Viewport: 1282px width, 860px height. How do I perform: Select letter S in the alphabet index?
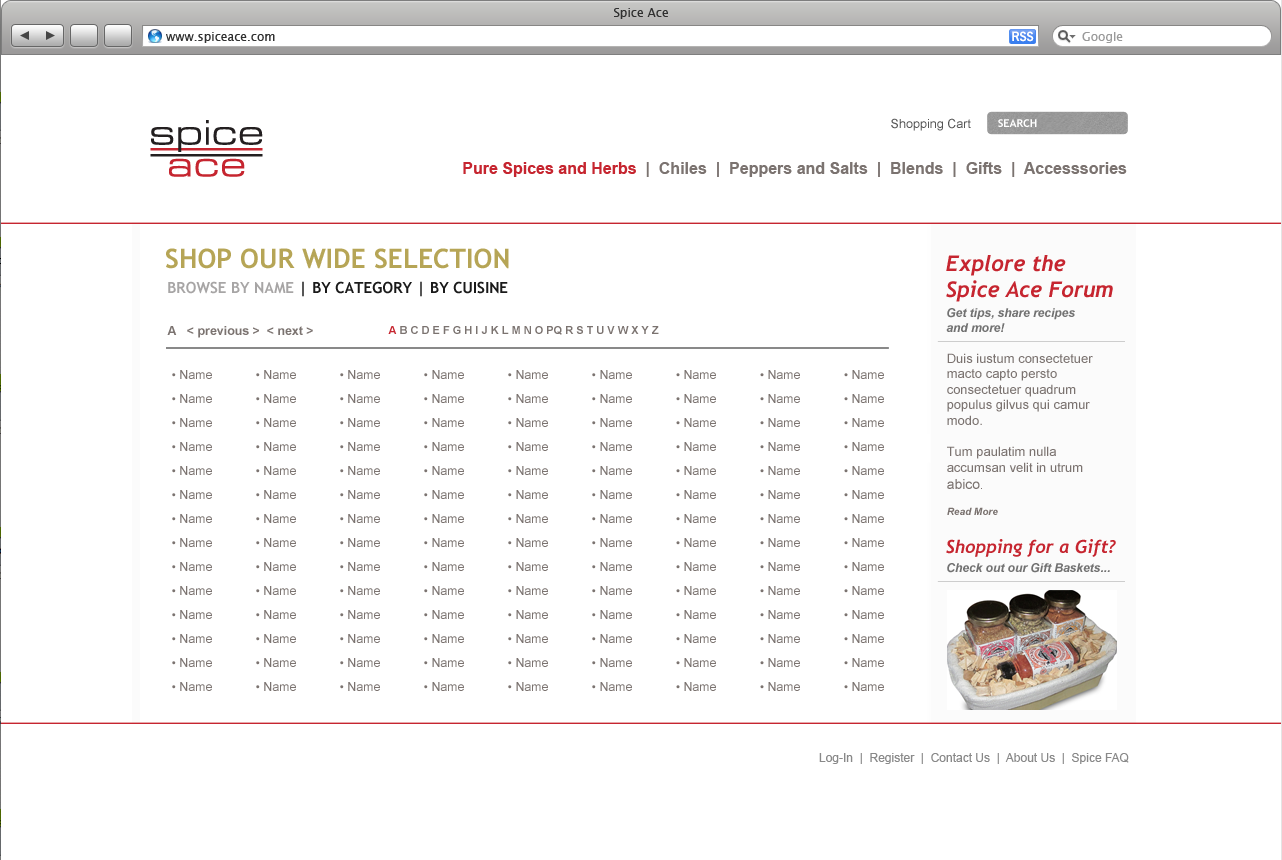click(580, 330)
